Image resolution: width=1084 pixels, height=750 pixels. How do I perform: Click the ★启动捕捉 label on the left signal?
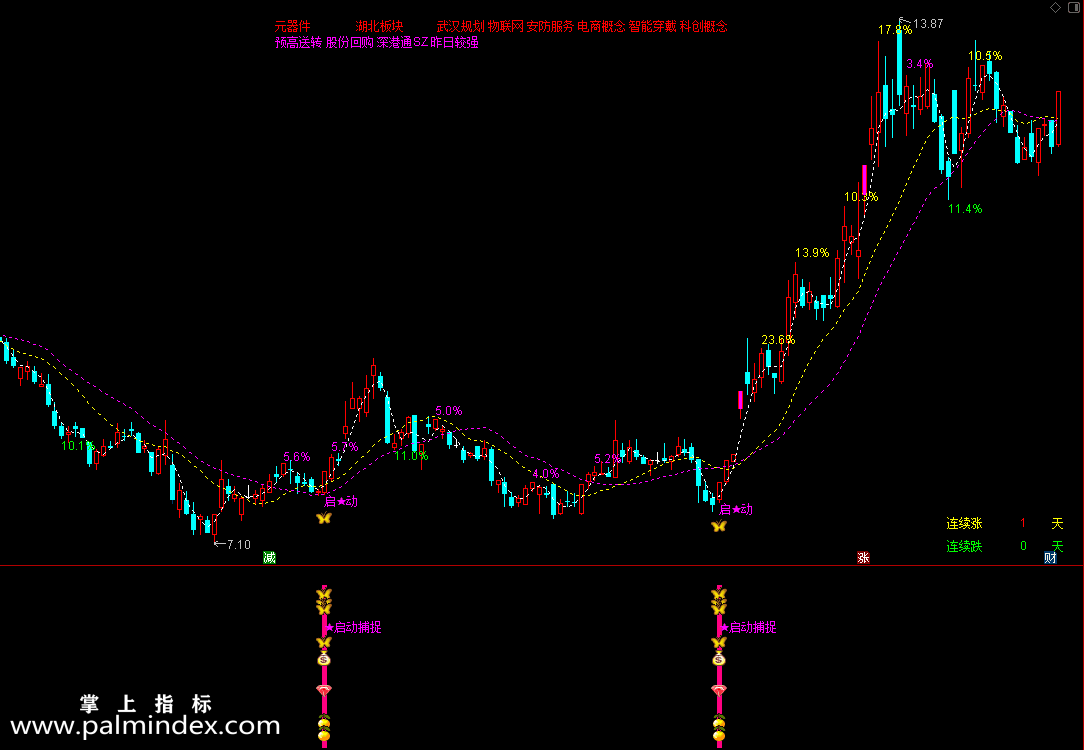tap(353, 627)
